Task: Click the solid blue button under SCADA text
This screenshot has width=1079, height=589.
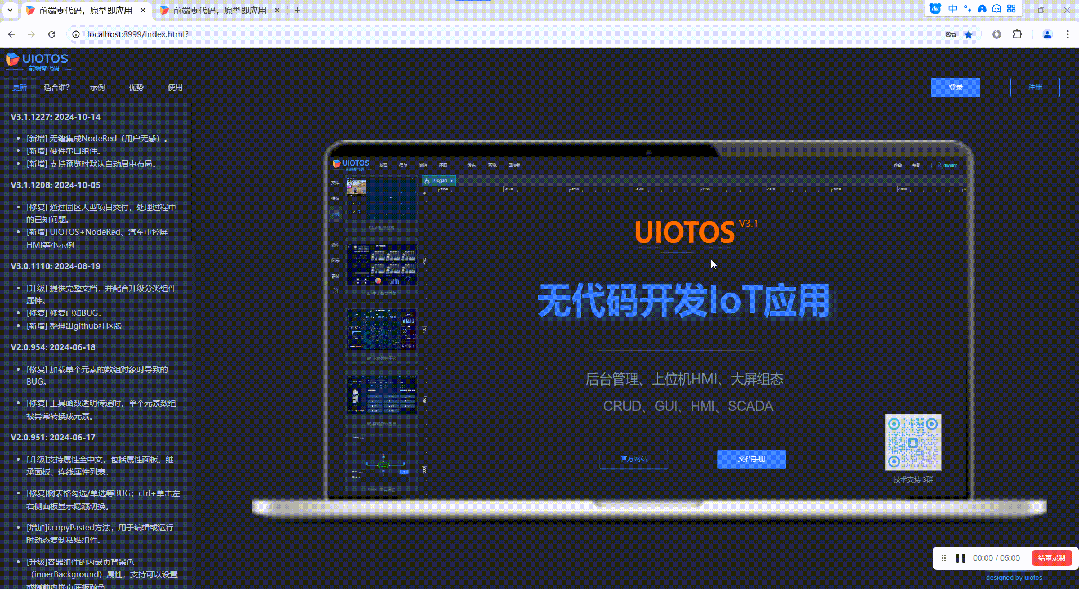Action: point(751,459)
